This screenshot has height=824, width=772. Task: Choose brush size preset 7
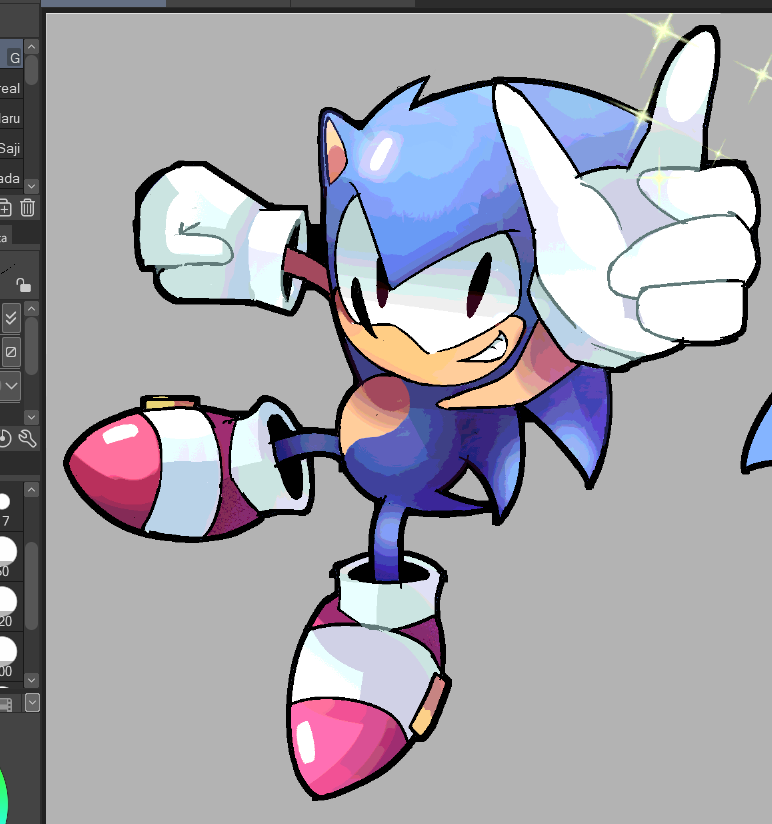11,509
